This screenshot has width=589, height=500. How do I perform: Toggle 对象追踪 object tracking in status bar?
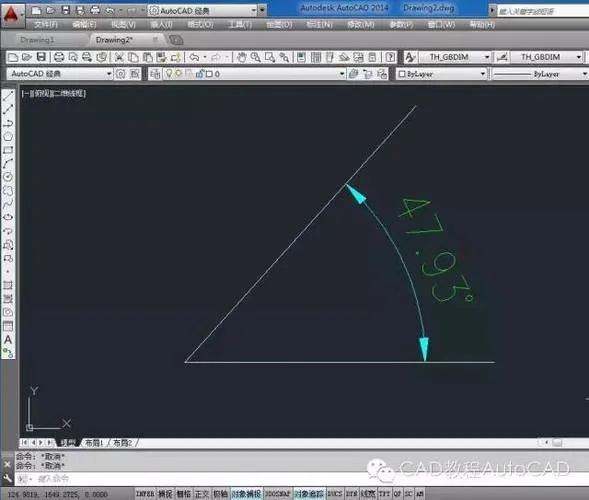point(309,494)
